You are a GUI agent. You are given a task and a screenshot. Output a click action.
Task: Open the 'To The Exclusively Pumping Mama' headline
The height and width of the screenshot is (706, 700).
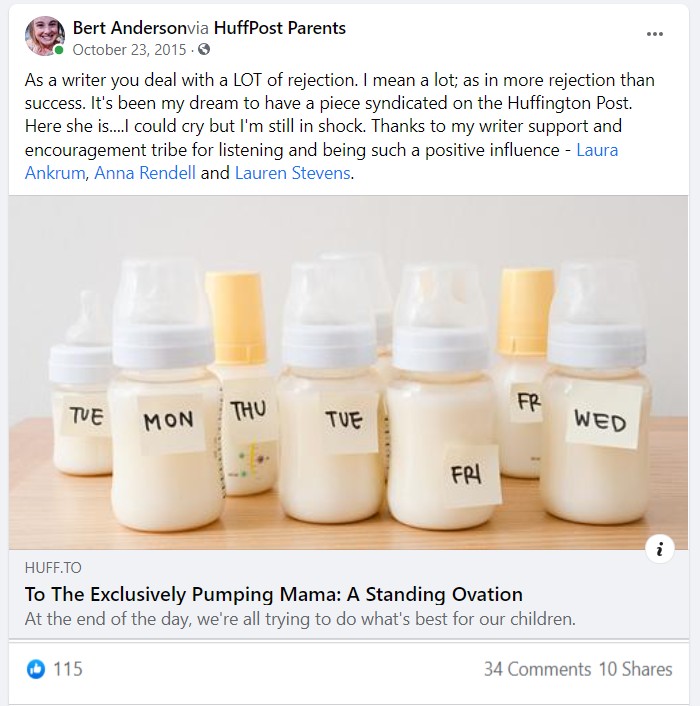tap(274, 594)
